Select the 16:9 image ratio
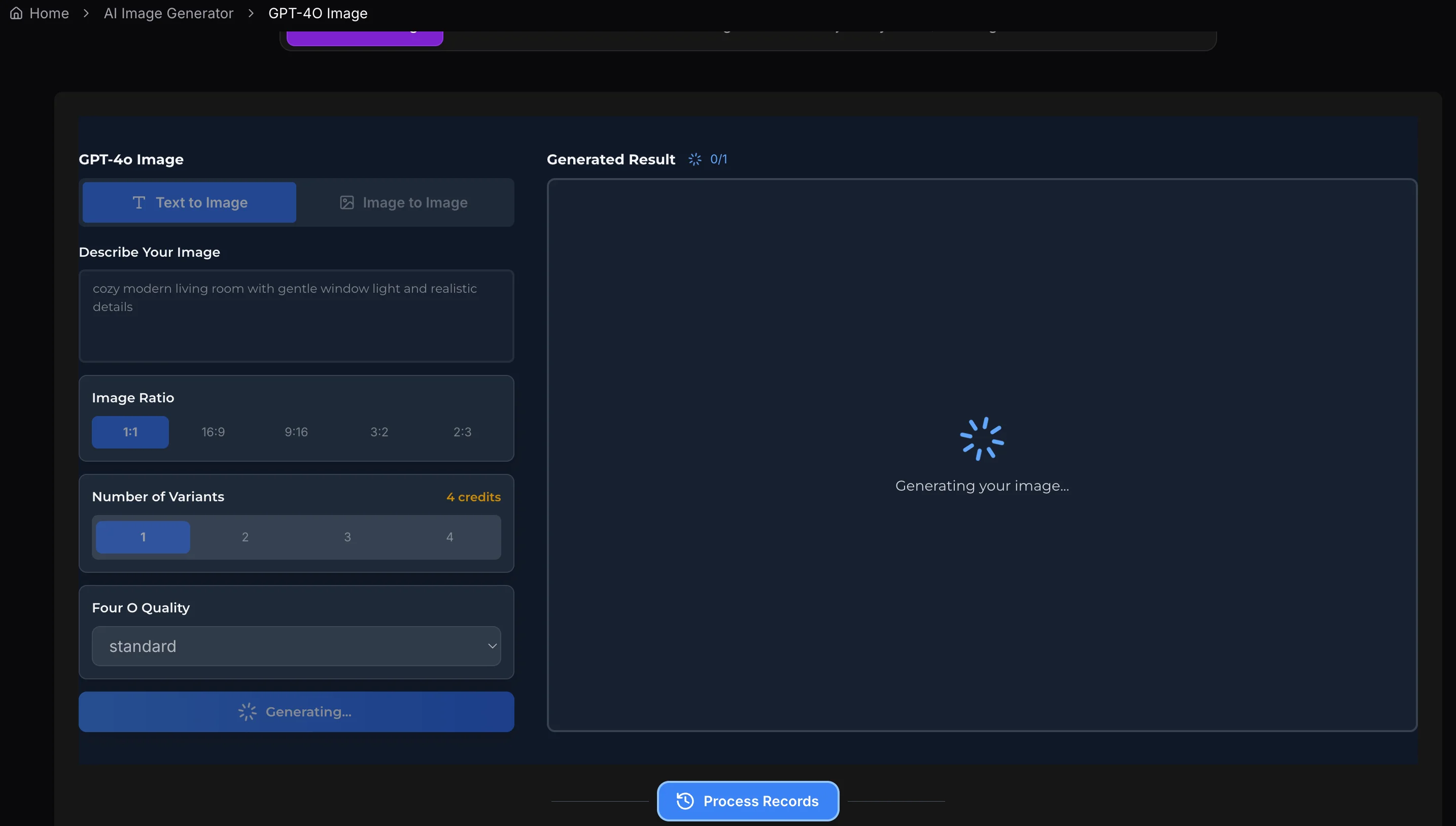This screenshot has width=1456, height=826. [x=213, y=432]
